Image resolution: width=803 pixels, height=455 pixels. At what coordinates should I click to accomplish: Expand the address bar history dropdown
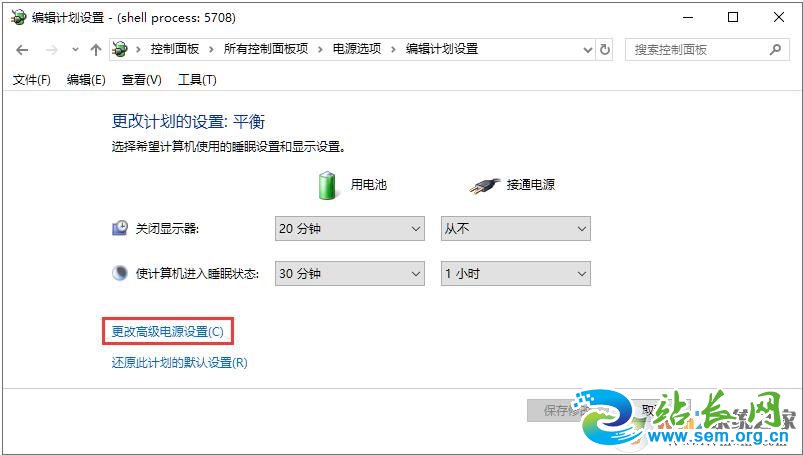pos(588,50)
